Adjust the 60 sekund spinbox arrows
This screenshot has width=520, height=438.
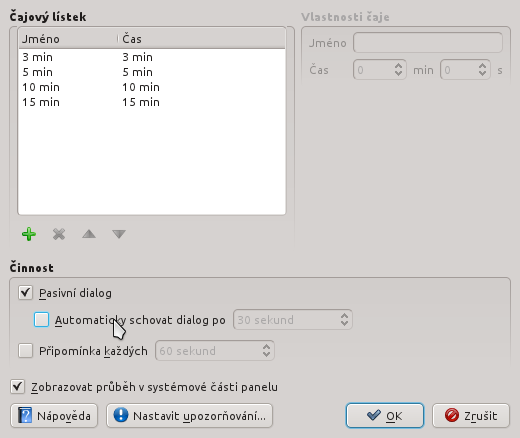[266, 351]
